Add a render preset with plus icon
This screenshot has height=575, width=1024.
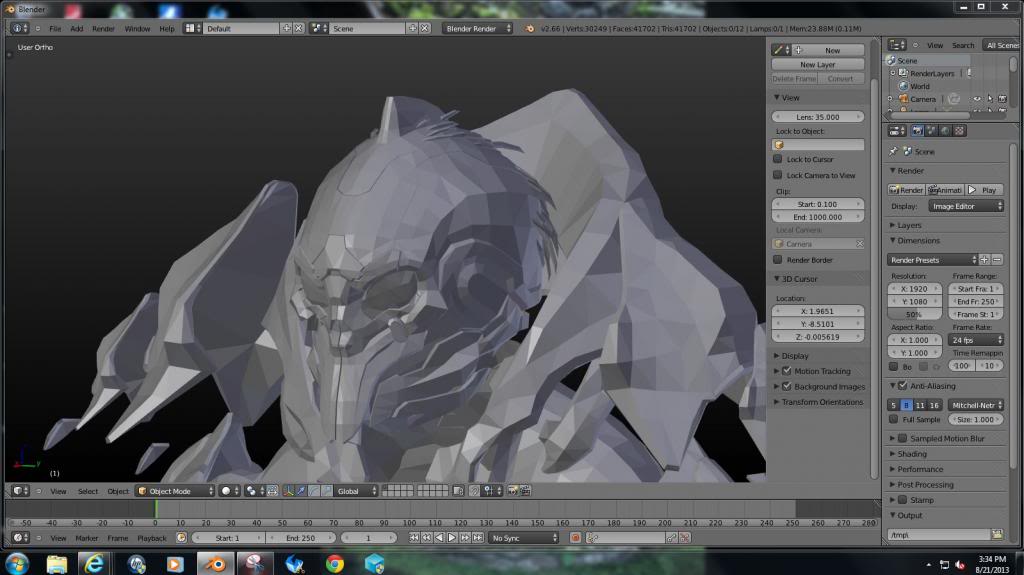point(984,260)
